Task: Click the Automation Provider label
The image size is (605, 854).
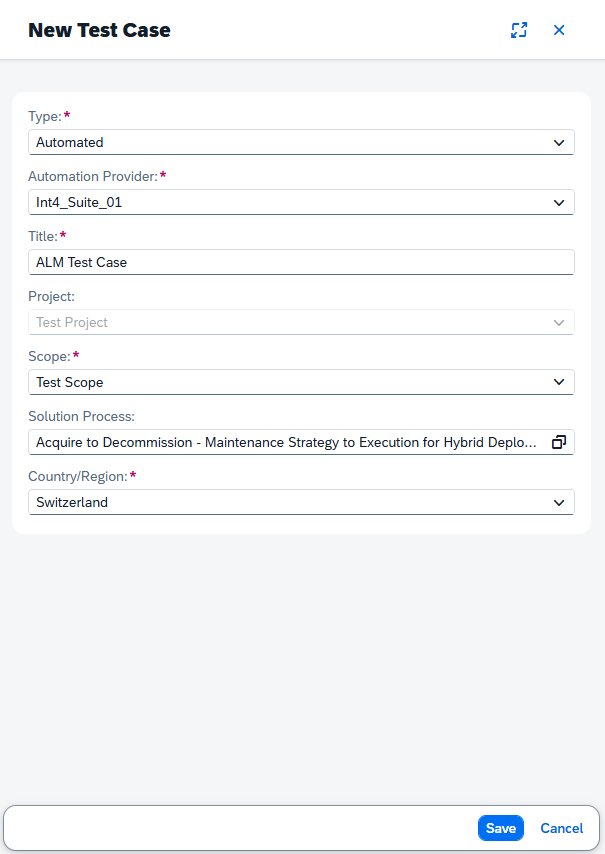Action: pos(93,176)
